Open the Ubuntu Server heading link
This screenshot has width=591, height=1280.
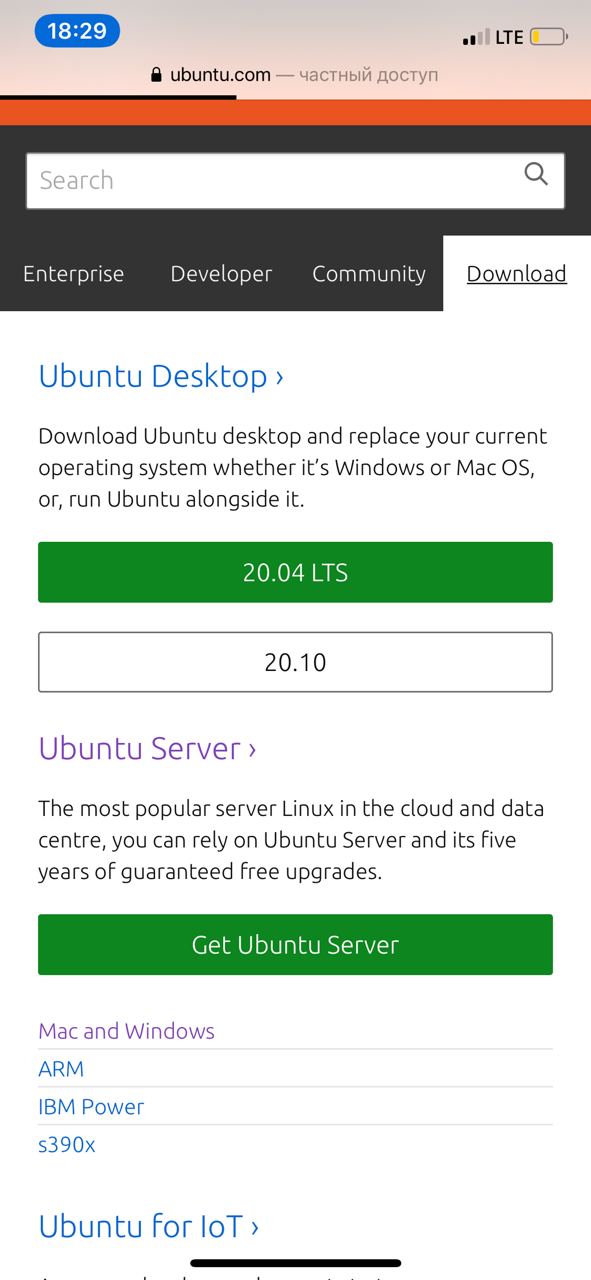pyautogui.click(x=147, y=748)
